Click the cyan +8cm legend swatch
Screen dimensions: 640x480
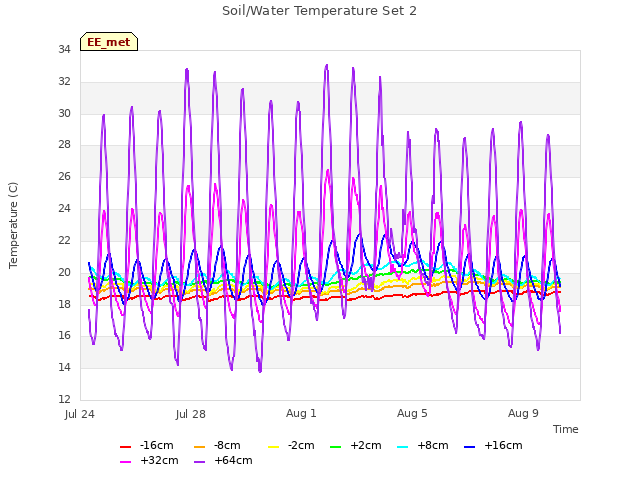(402, 447)
